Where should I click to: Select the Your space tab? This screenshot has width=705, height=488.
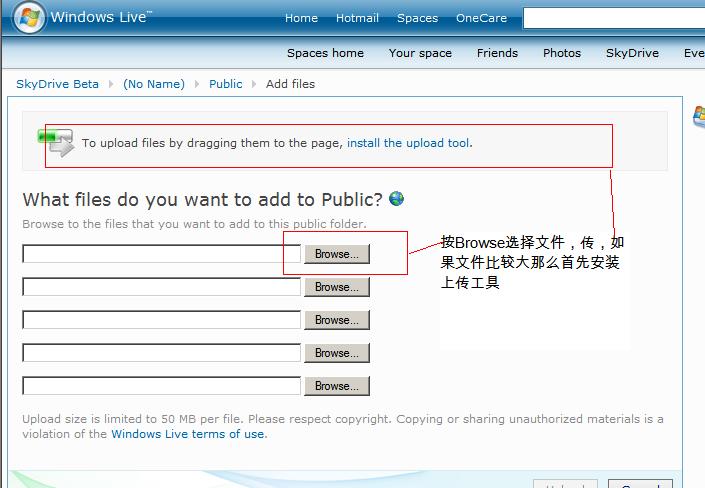[x=420, y=53]
